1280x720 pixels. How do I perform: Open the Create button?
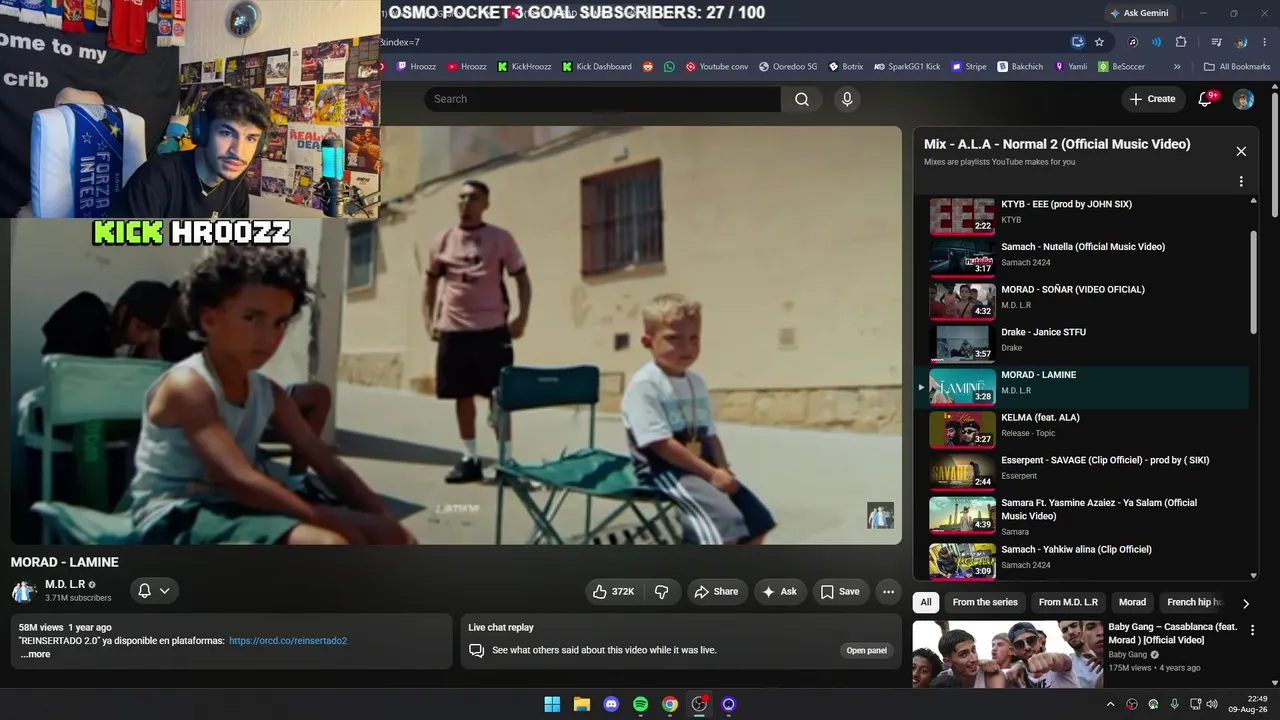click(1152, 99)
